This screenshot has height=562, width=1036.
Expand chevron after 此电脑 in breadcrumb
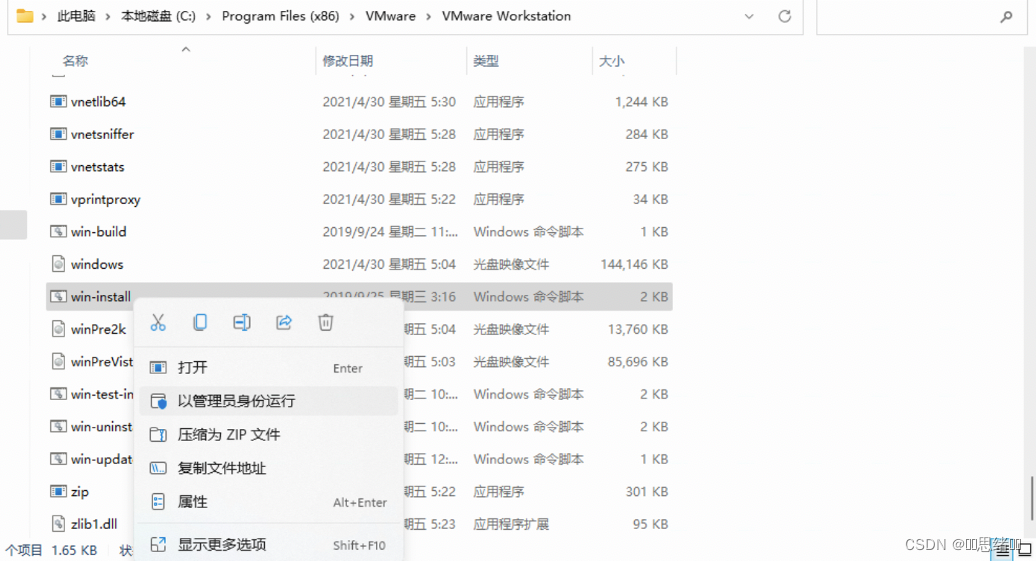109,17
